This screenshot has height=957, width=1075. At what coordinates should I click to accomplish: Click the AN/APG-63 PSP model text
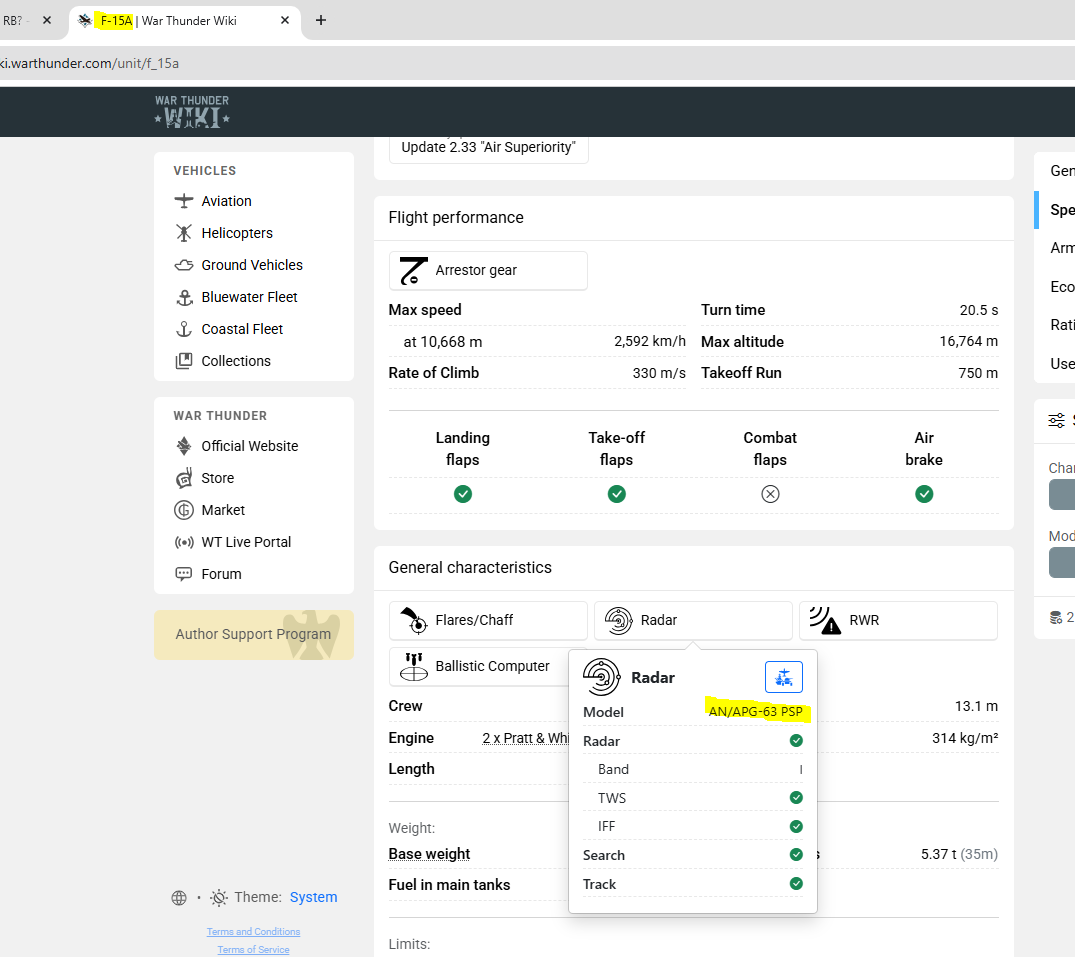[756, 712]
